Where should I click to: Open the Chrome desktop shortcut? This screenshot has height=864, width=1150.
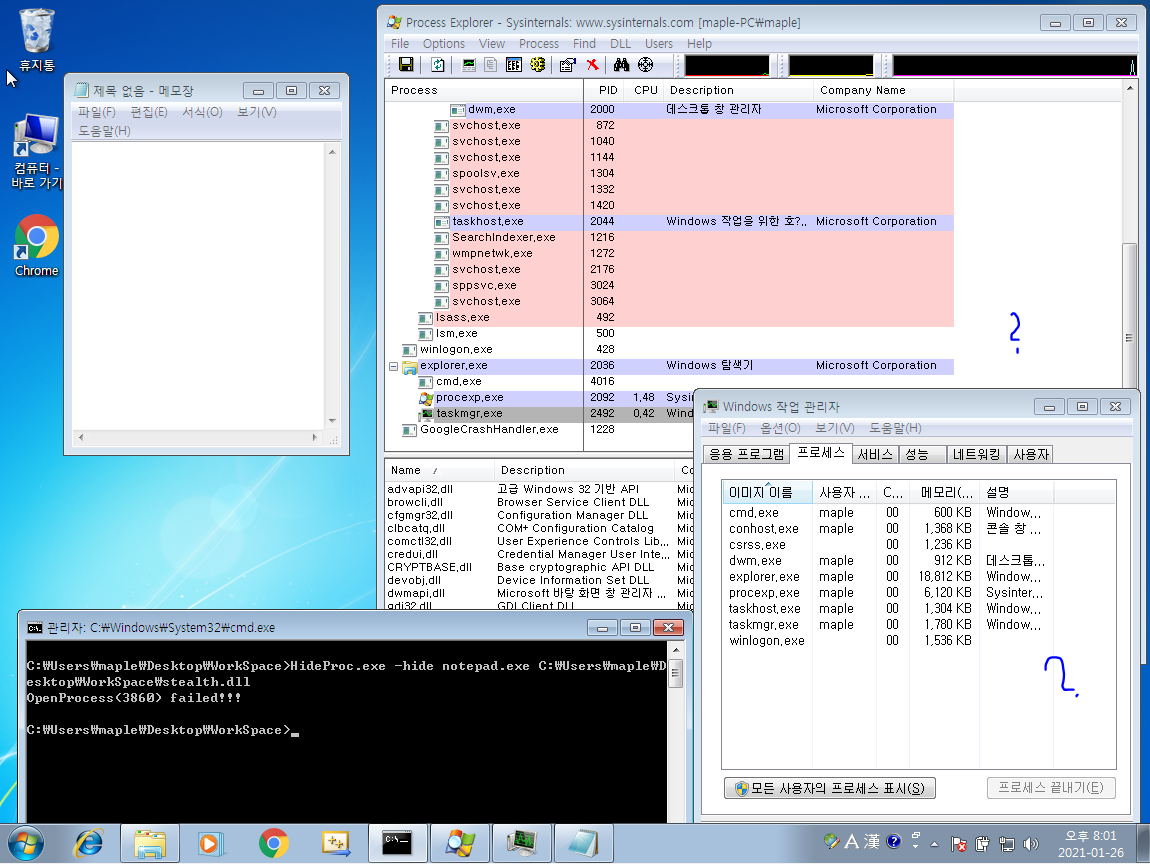[37, 246]
